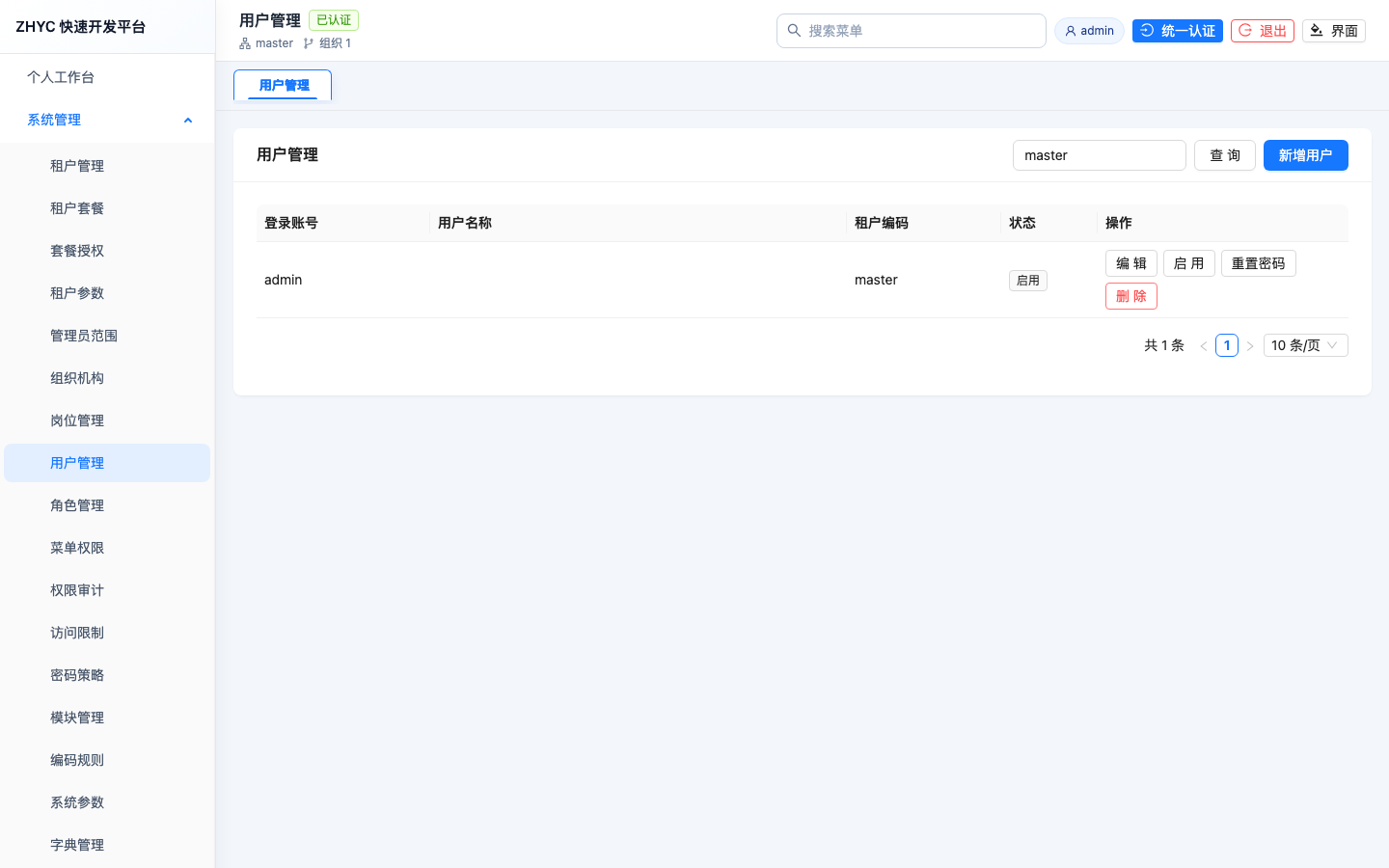Click the 新增用户 button
Image resolution: width=1389 pixels, height=868 pixels.
1306,155
